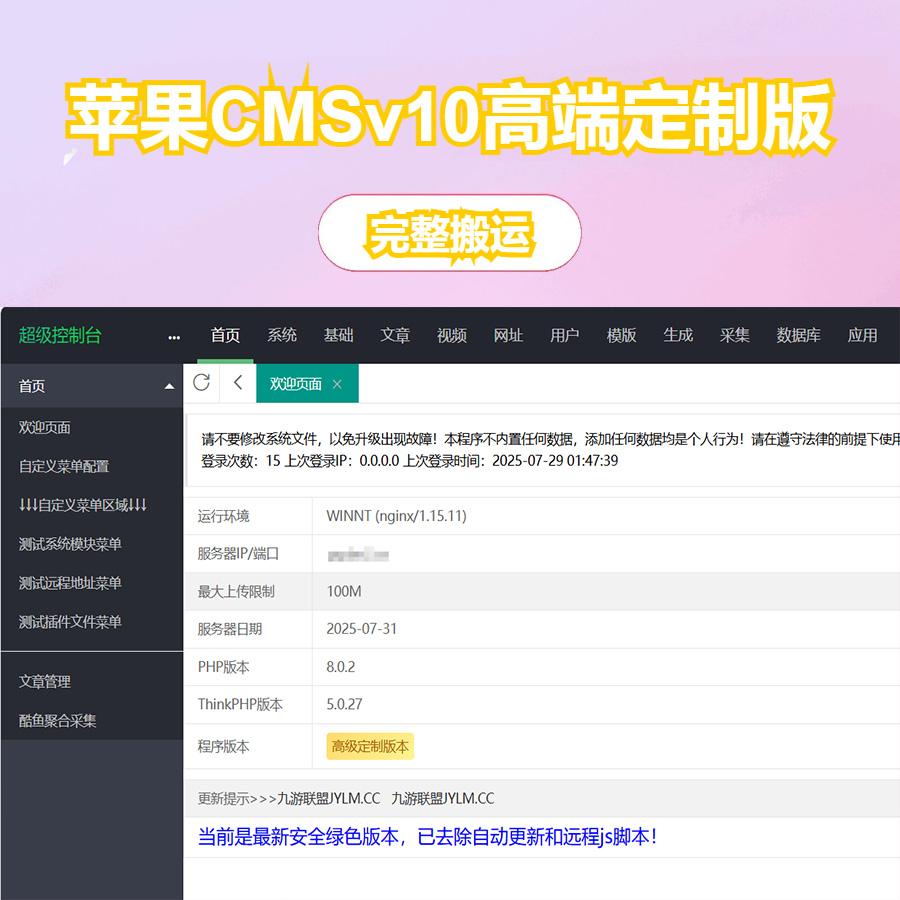Viewport: 900px width, 900px height.
Task: Click the 完整搬运 banner button
Action: tap(450, 233)
